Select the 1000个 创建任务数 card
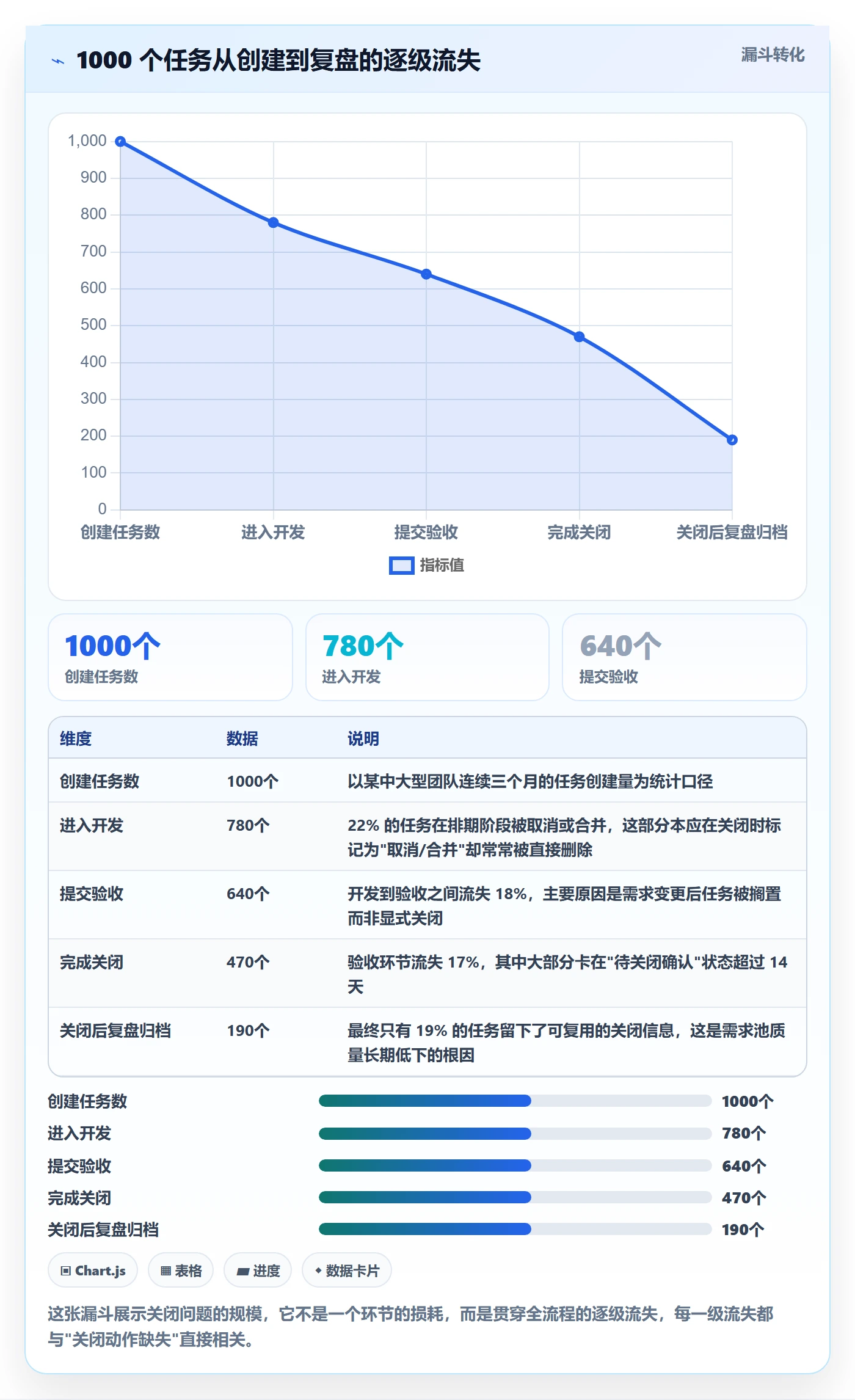855x1400 pixels. click(170, 657)
